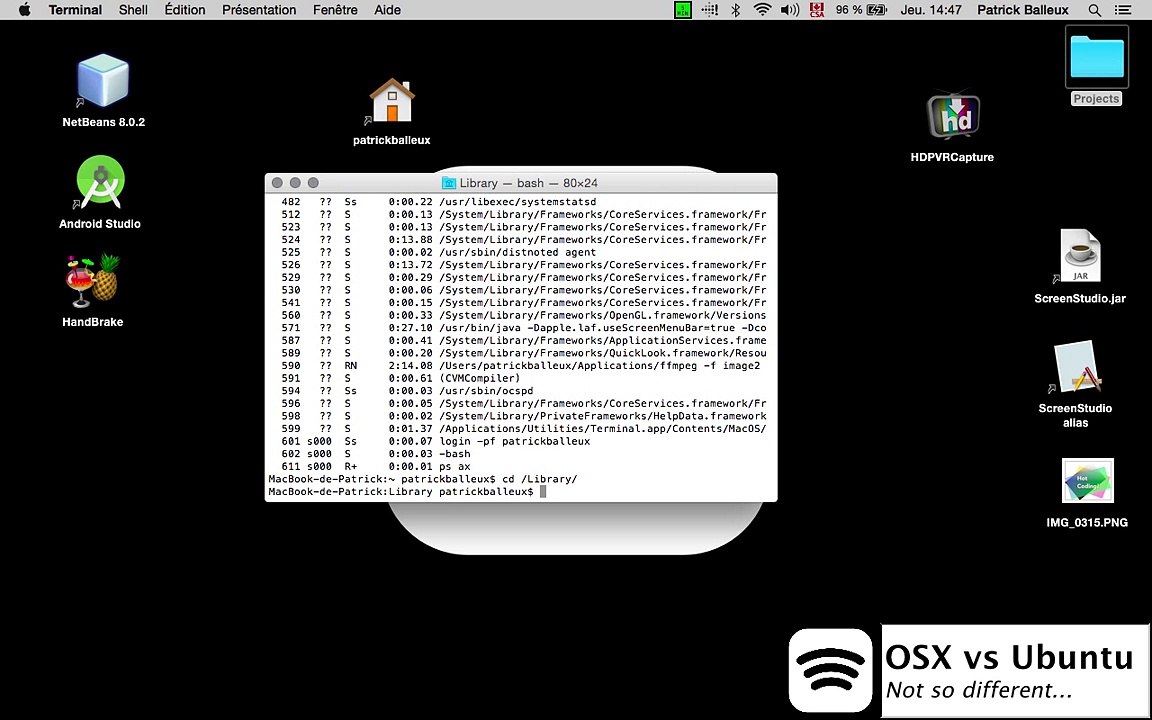Open the Apple menu
1152x720 pixels.
(x=24, y=10)
